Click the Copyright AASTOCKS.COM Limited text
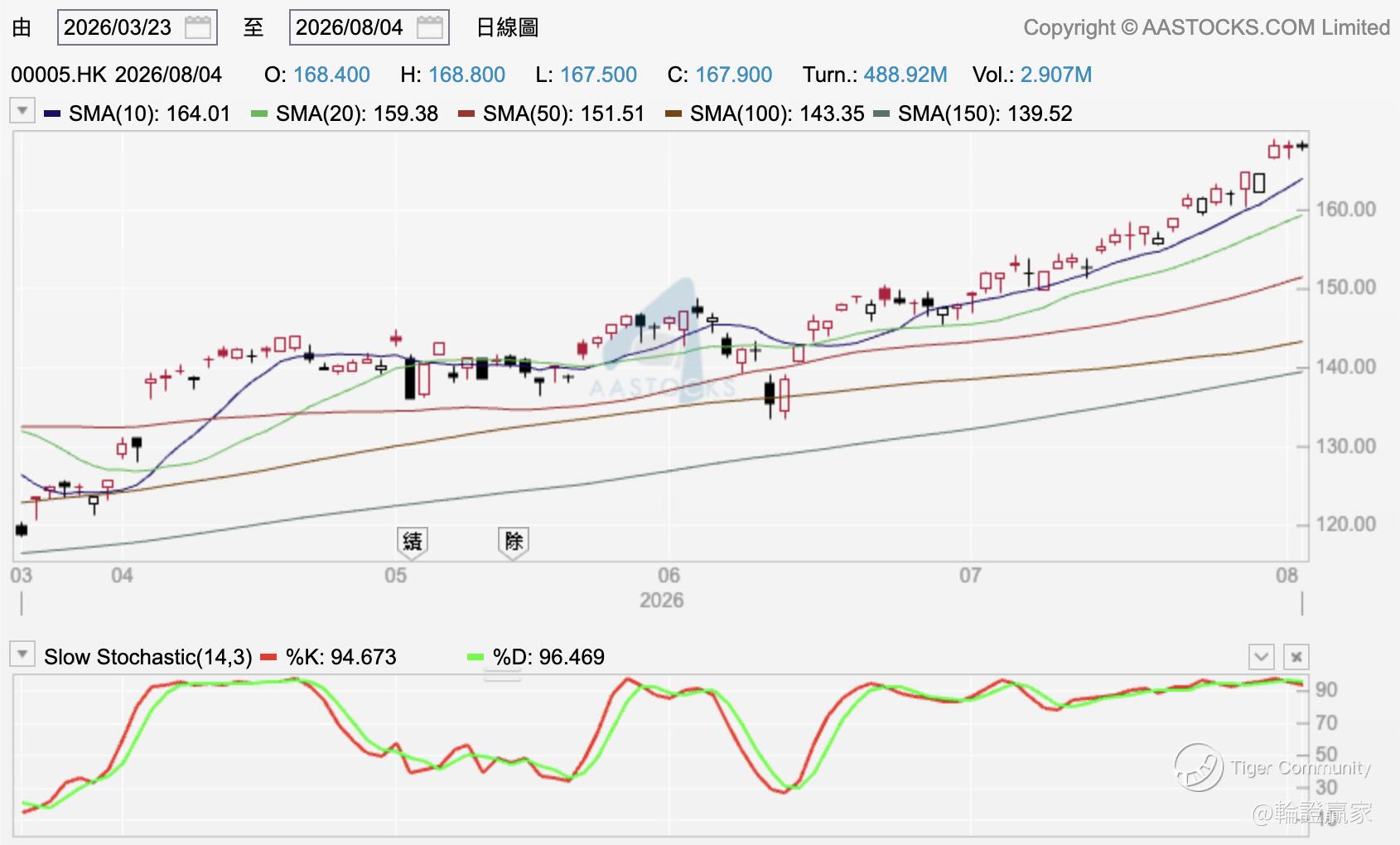 [x=1206, y=27]
